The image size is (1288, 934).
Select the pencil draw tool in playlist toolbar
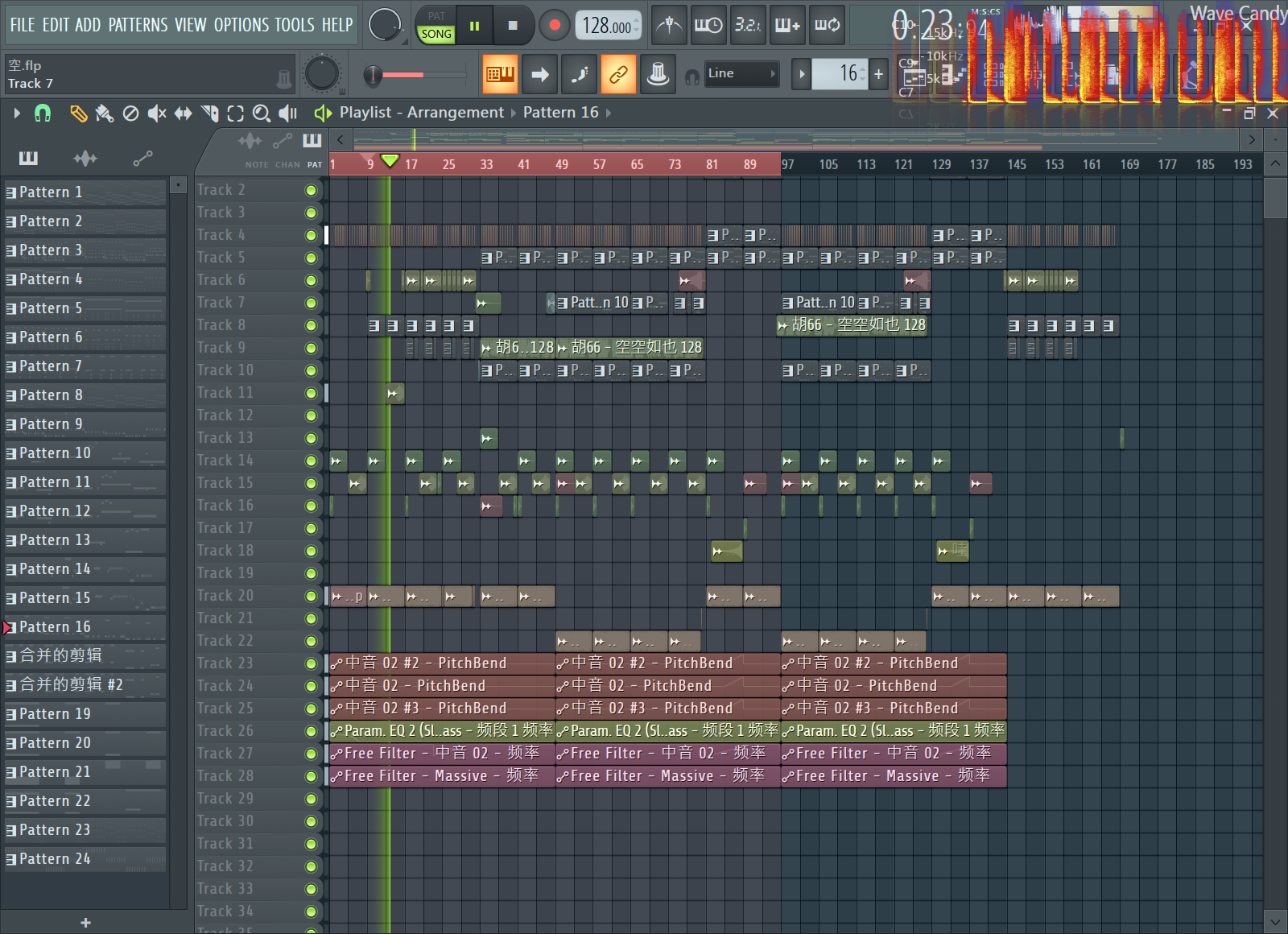tap(78, 114)
